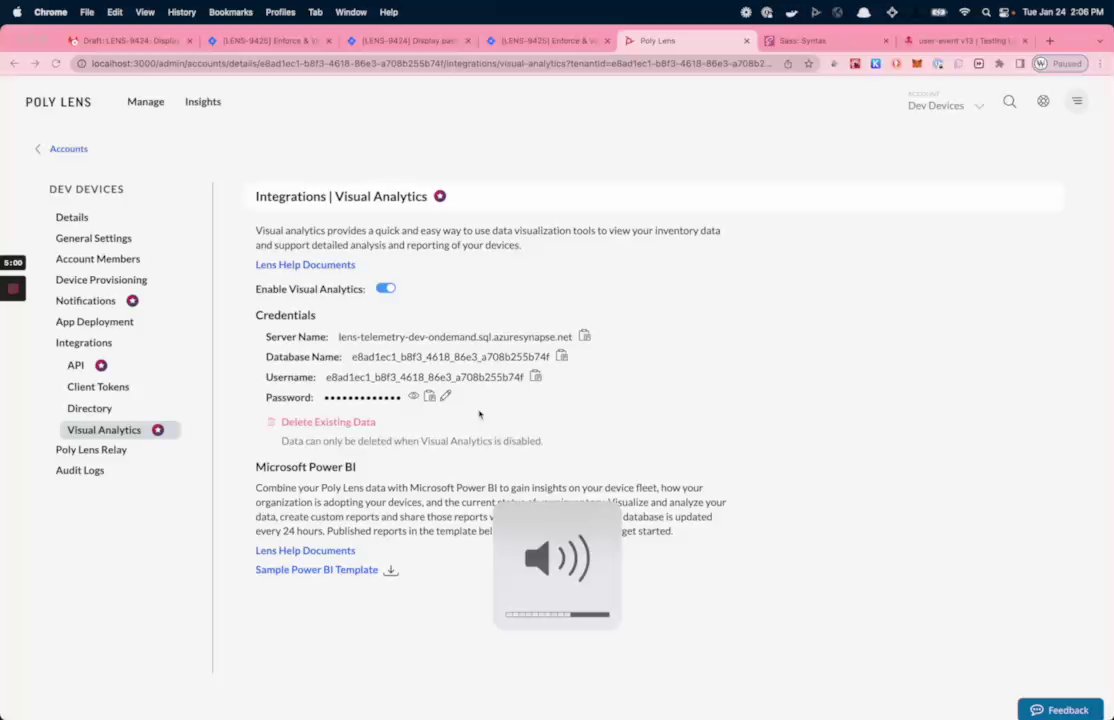Open Chrome Bookmarks menu

230,12
